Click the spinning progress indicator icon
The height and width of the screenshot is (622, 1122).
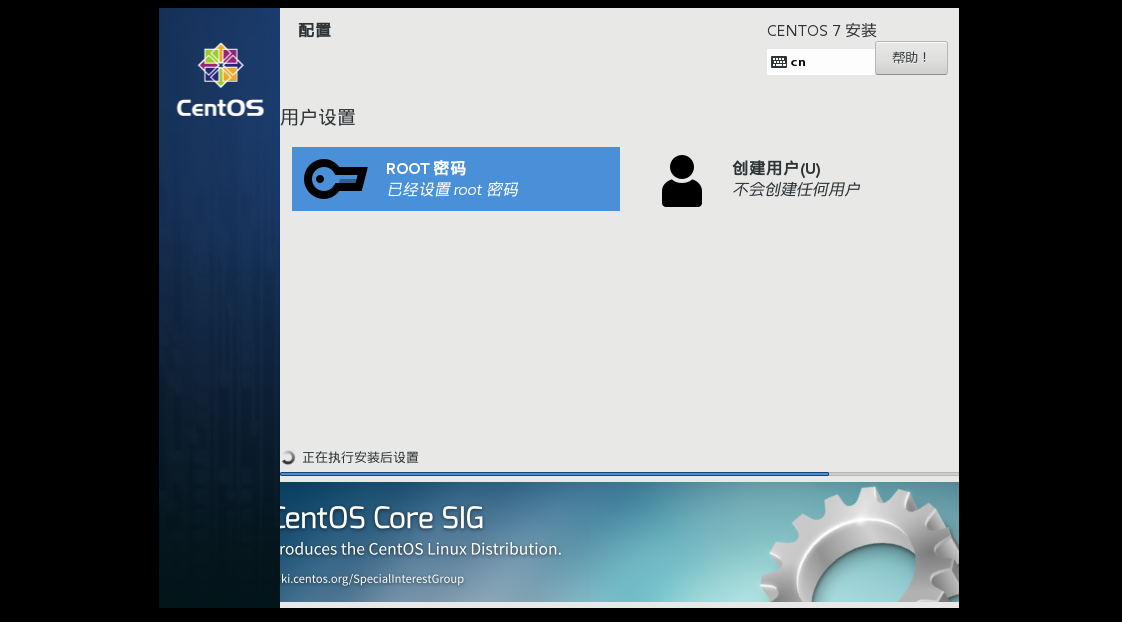[x=288, y=457]
